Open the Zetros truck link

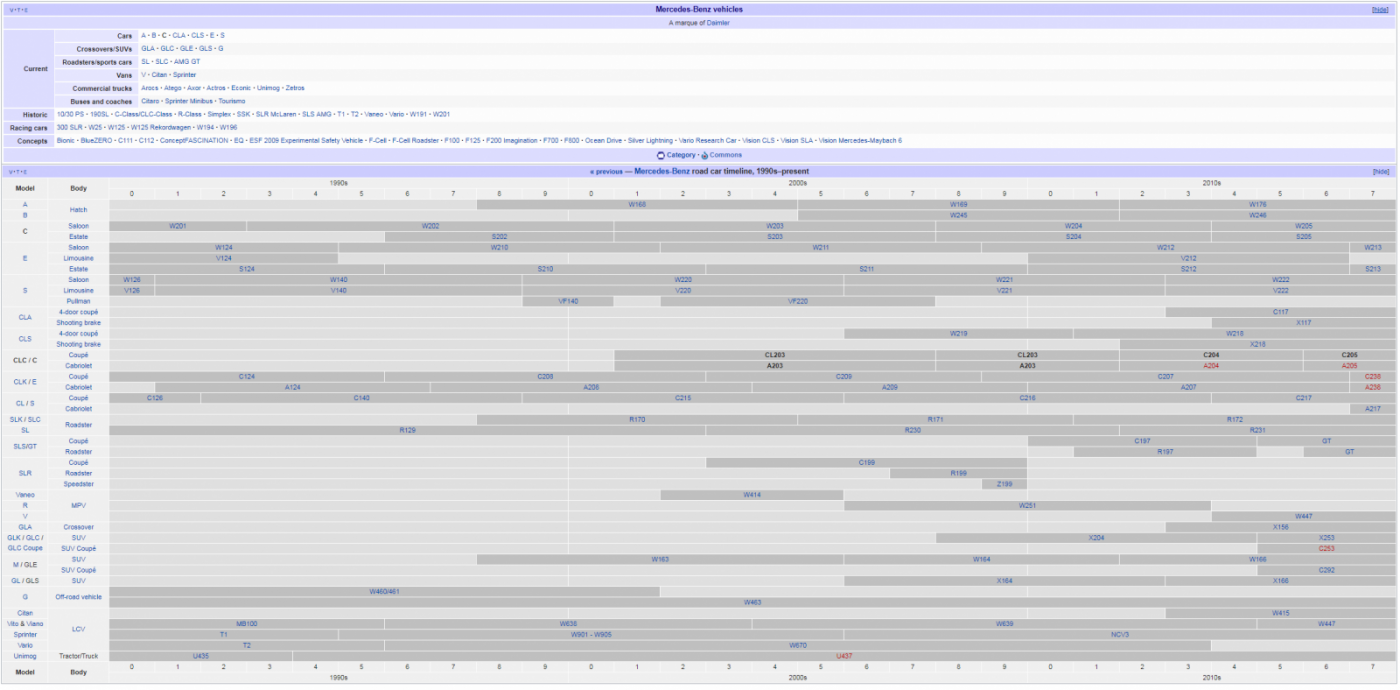(295, 88)
